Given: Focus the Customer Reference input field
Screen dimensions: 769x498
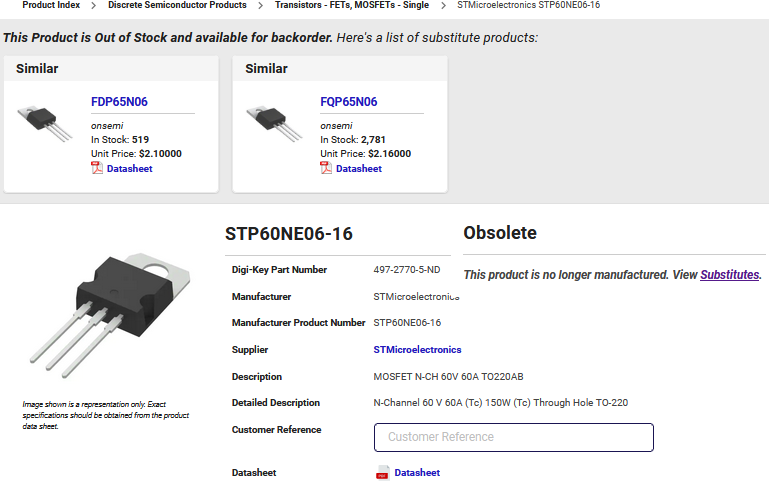Looking at the screenshot, I should tap(513, 437).
